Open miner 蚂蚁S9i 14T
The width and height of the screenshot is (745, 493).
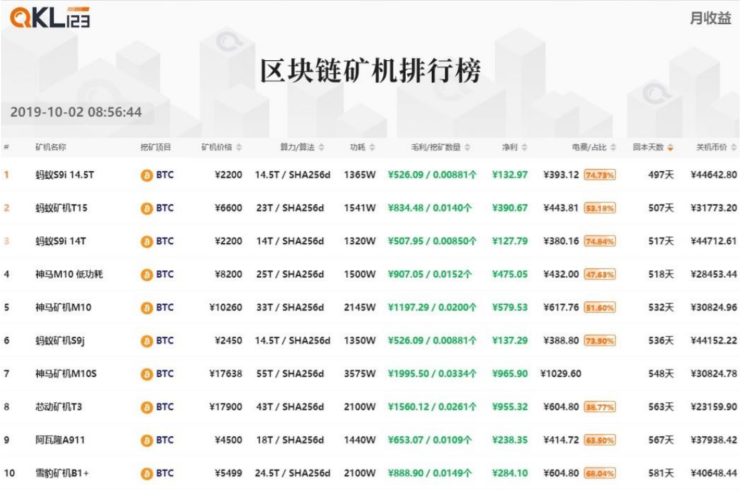[61, 241]
